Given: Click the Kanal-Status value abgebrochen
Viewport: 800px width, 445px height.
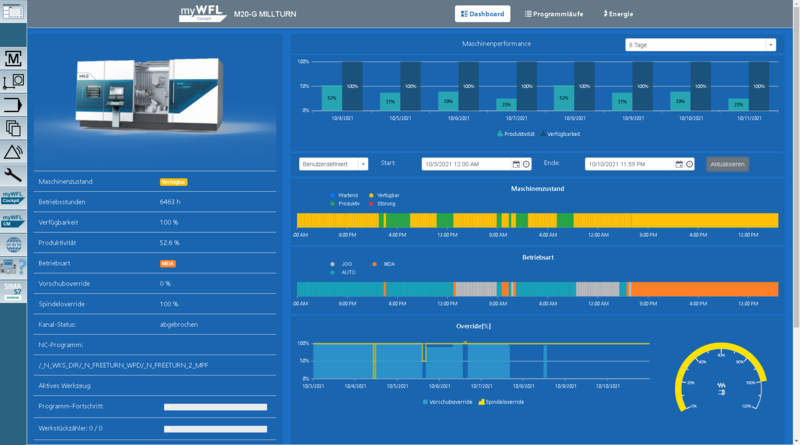Looking at the screenshot, I should click(179, 325).
